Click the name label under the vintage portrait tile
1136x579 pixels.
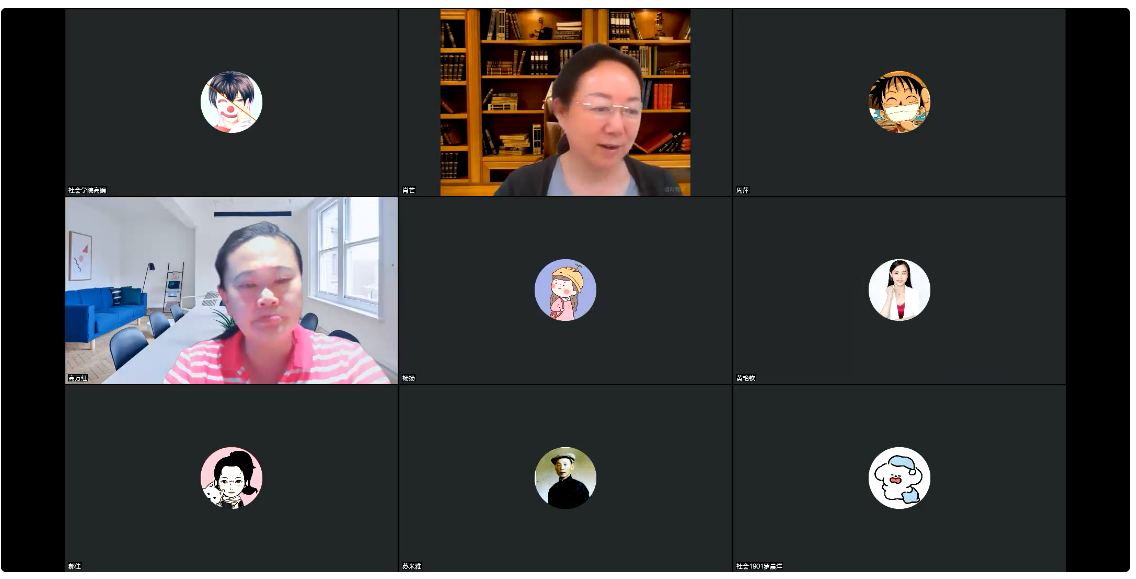412,566
